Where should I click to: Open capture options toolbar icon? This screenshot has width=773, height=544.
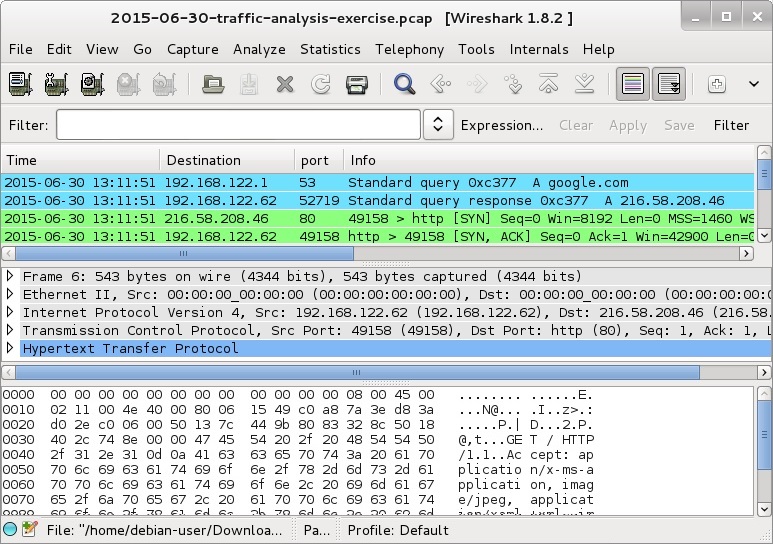(56, 83)
